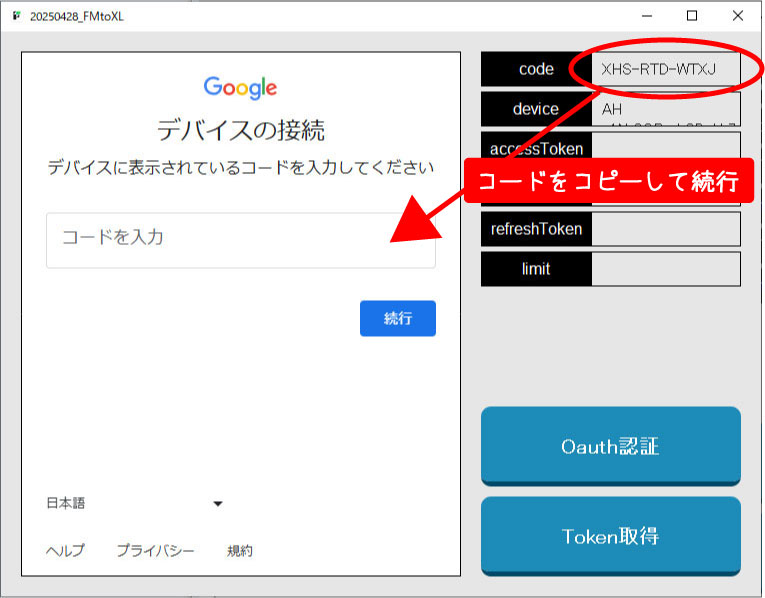This screenshot has width=765, height=598.
Task: Click the black device label
Action: pos(536,109)
